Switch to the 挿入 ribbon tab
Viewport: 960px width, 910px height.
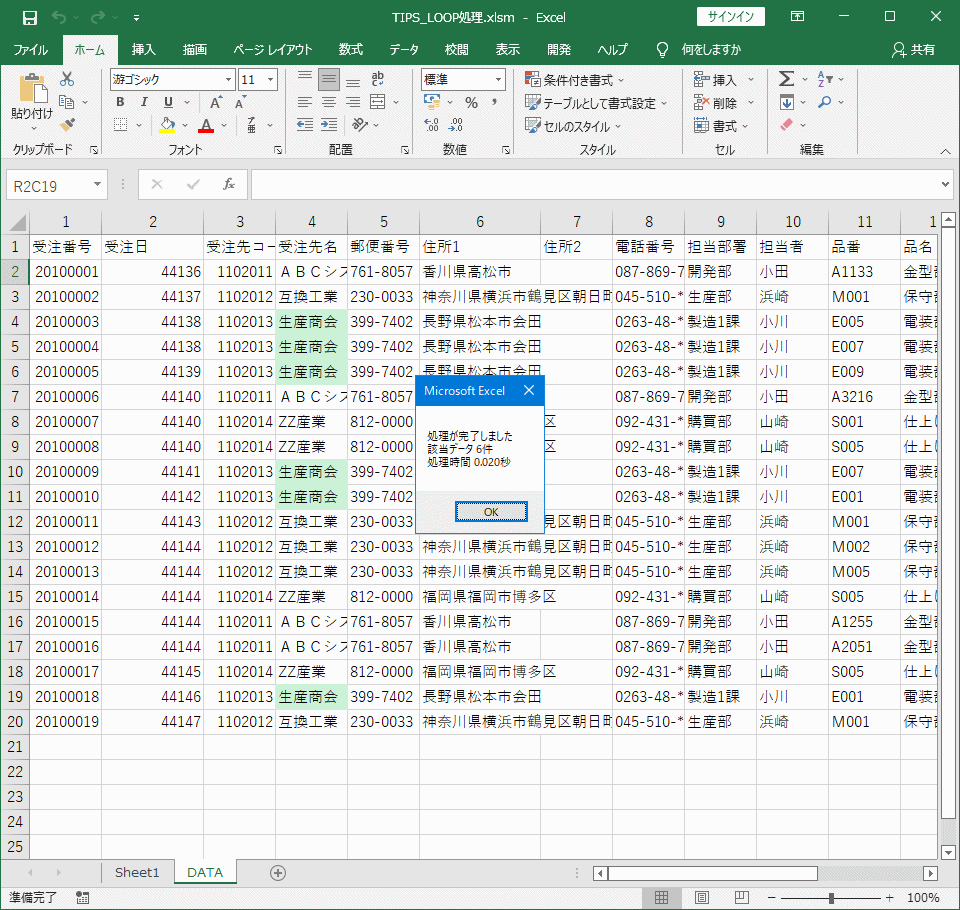[143, 50]
